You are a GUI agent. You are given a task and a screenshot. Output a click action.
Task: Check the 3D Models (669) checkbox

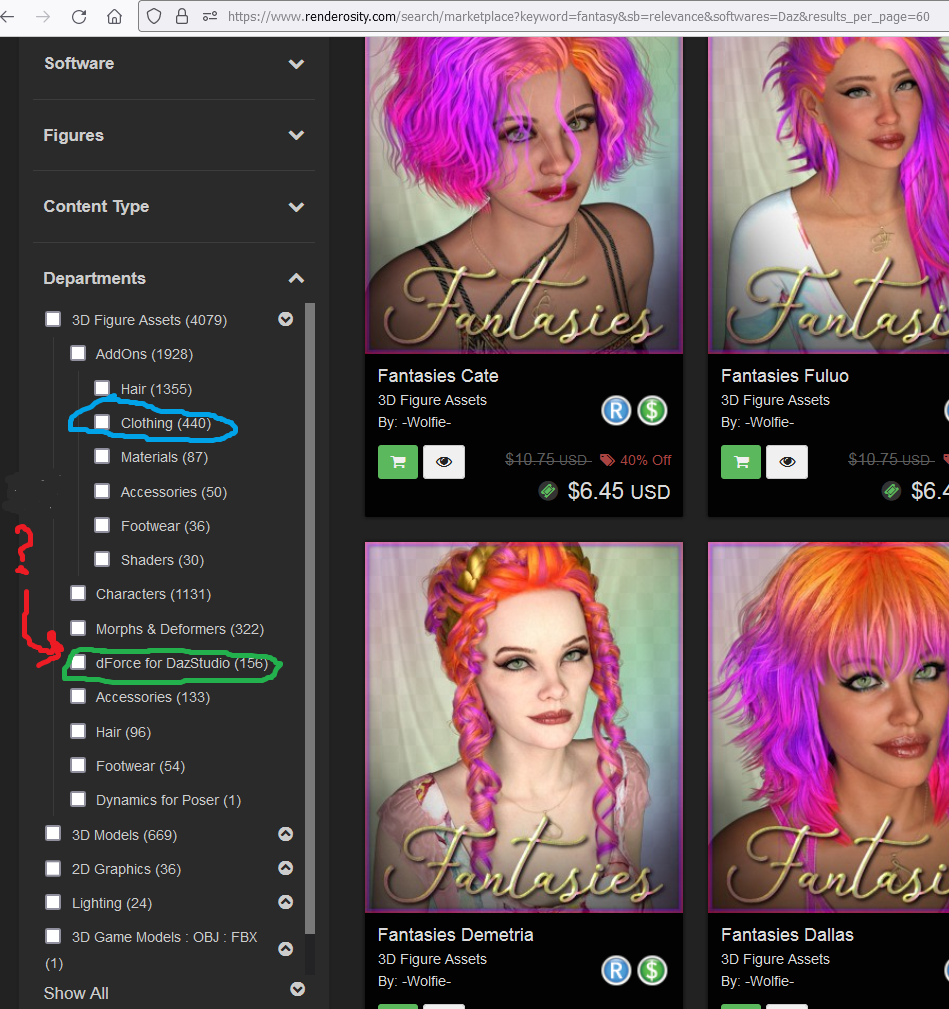click(x=53, y=834)
